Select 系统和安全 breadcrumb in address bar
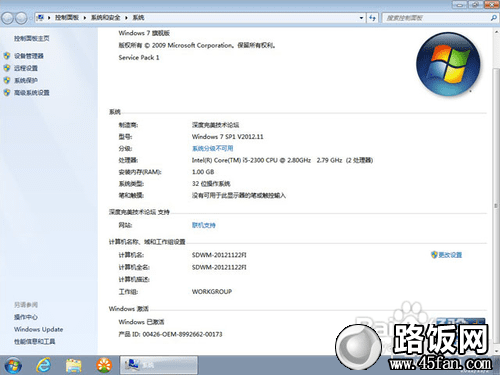 point(106,18)
